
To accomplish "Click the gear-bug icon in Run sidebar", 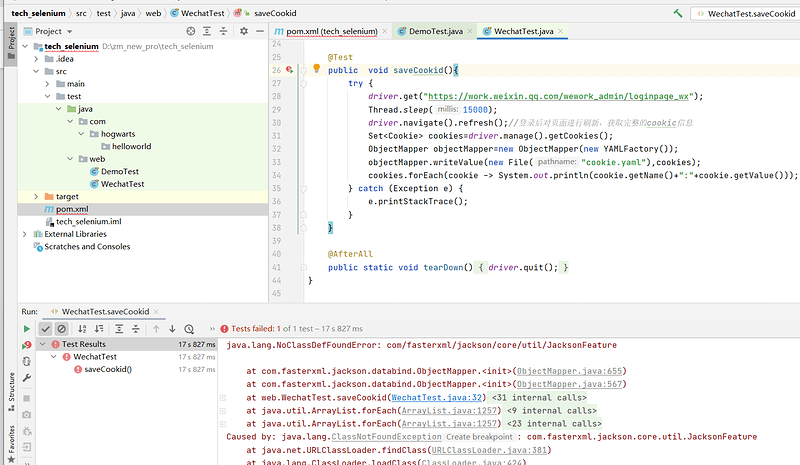I will tap(27, 431).
